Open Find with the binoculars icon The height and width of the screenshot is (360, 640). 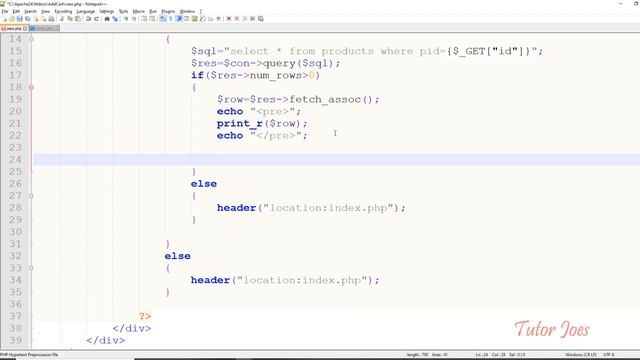(107, 19)
